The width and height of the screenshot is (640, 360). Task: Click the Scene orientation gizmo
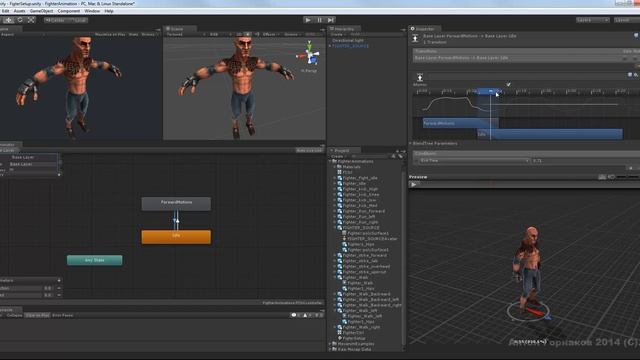(x=310, y=55)
